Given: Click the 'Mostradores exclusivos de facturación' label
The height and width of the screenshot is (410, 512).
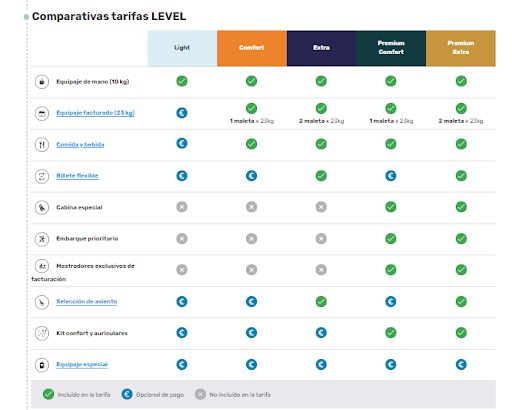Looking at the screenshot, I should tap(83, 272).
